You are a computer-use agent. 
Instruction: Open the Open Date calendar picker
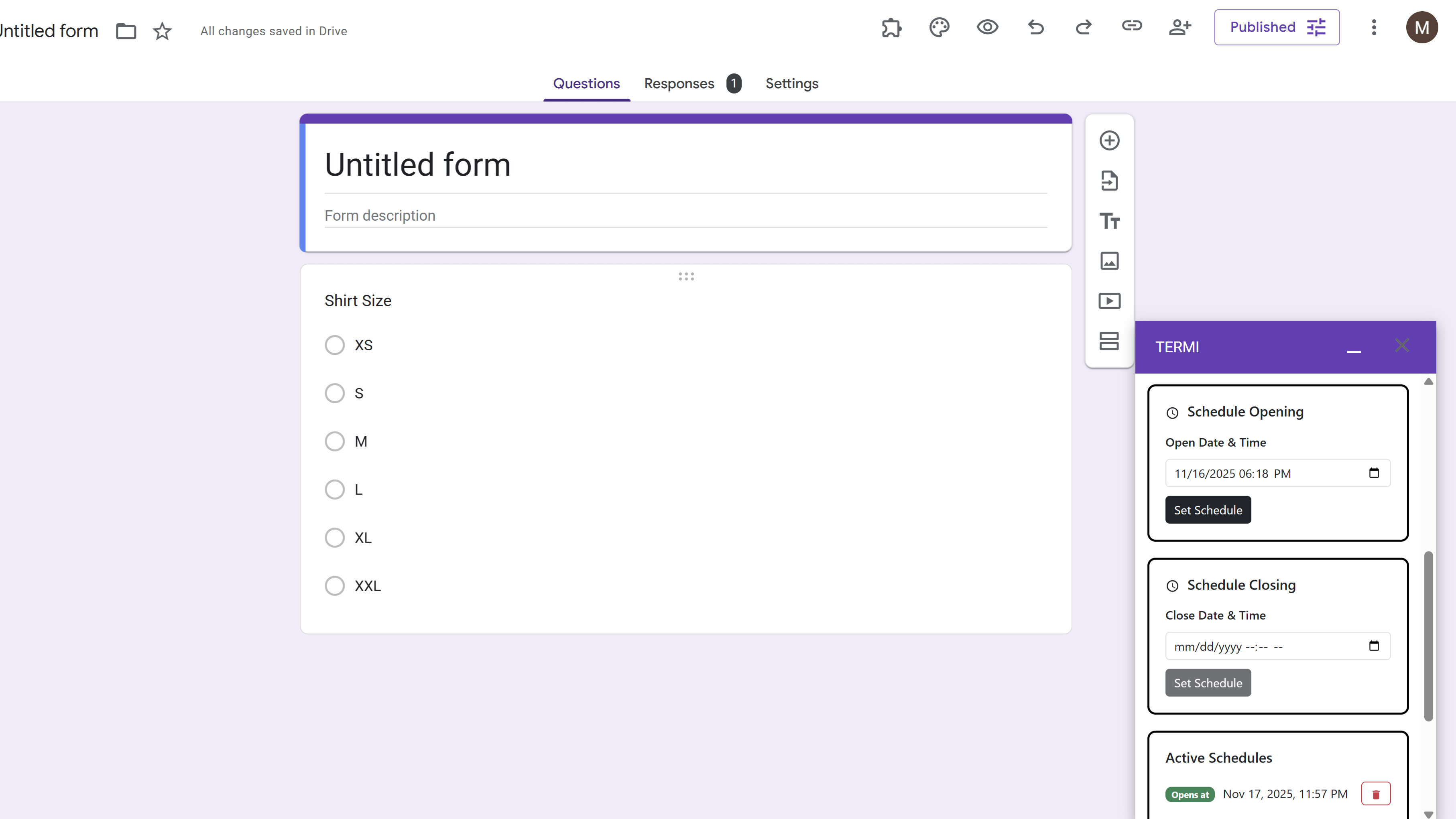pyautogui.click(x=1375, y=473)
